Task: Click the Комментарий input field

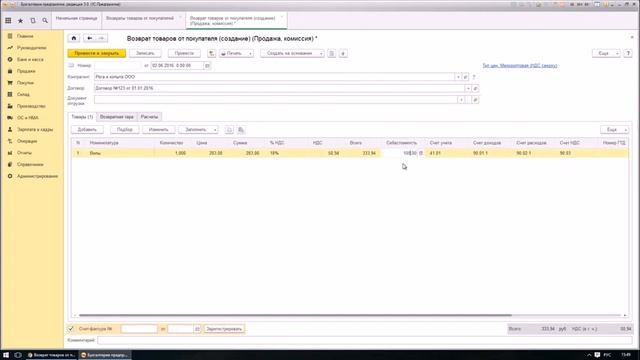Action: [x=364, y=340]
